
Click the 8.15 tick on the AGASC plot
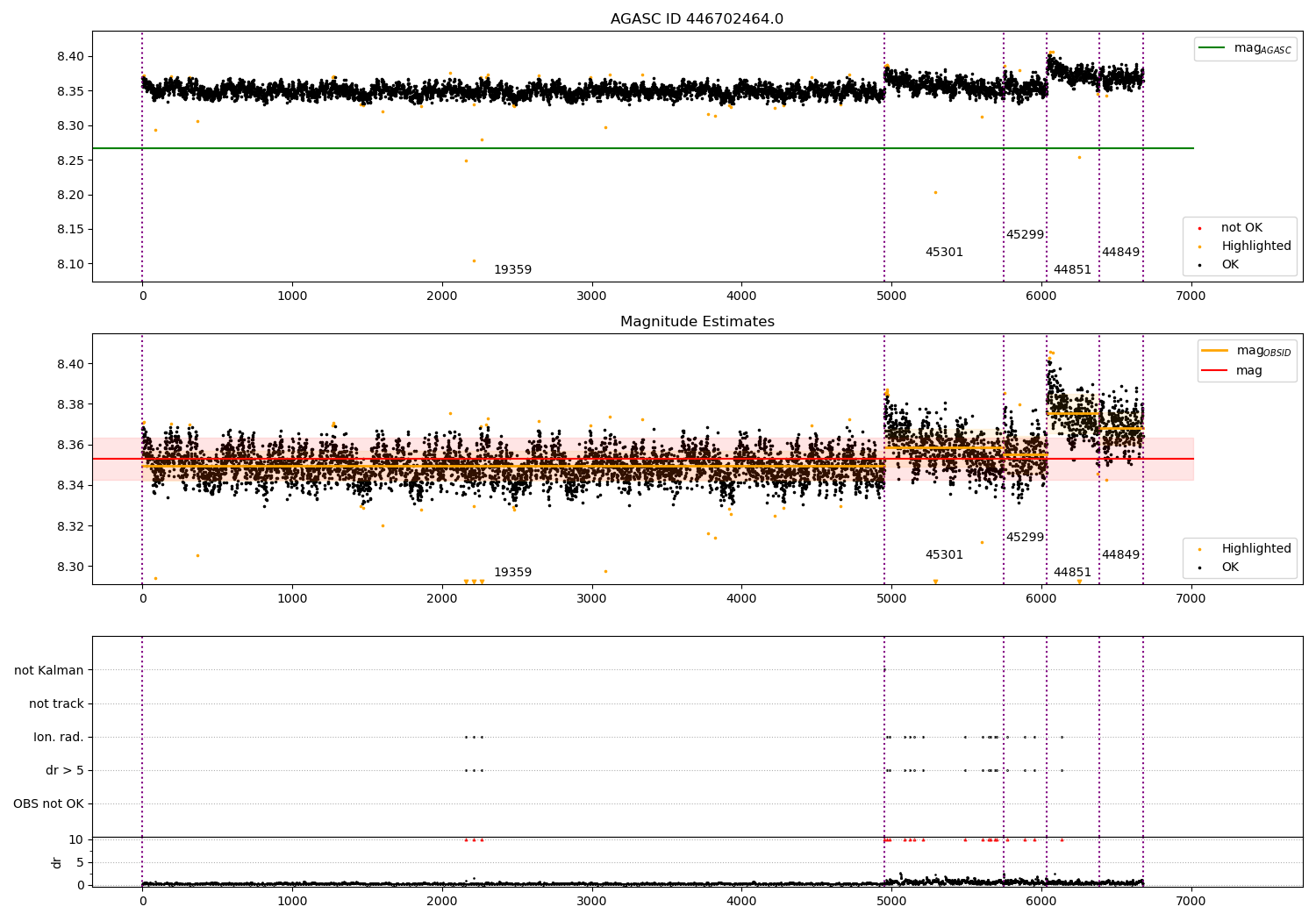(69, 230)
